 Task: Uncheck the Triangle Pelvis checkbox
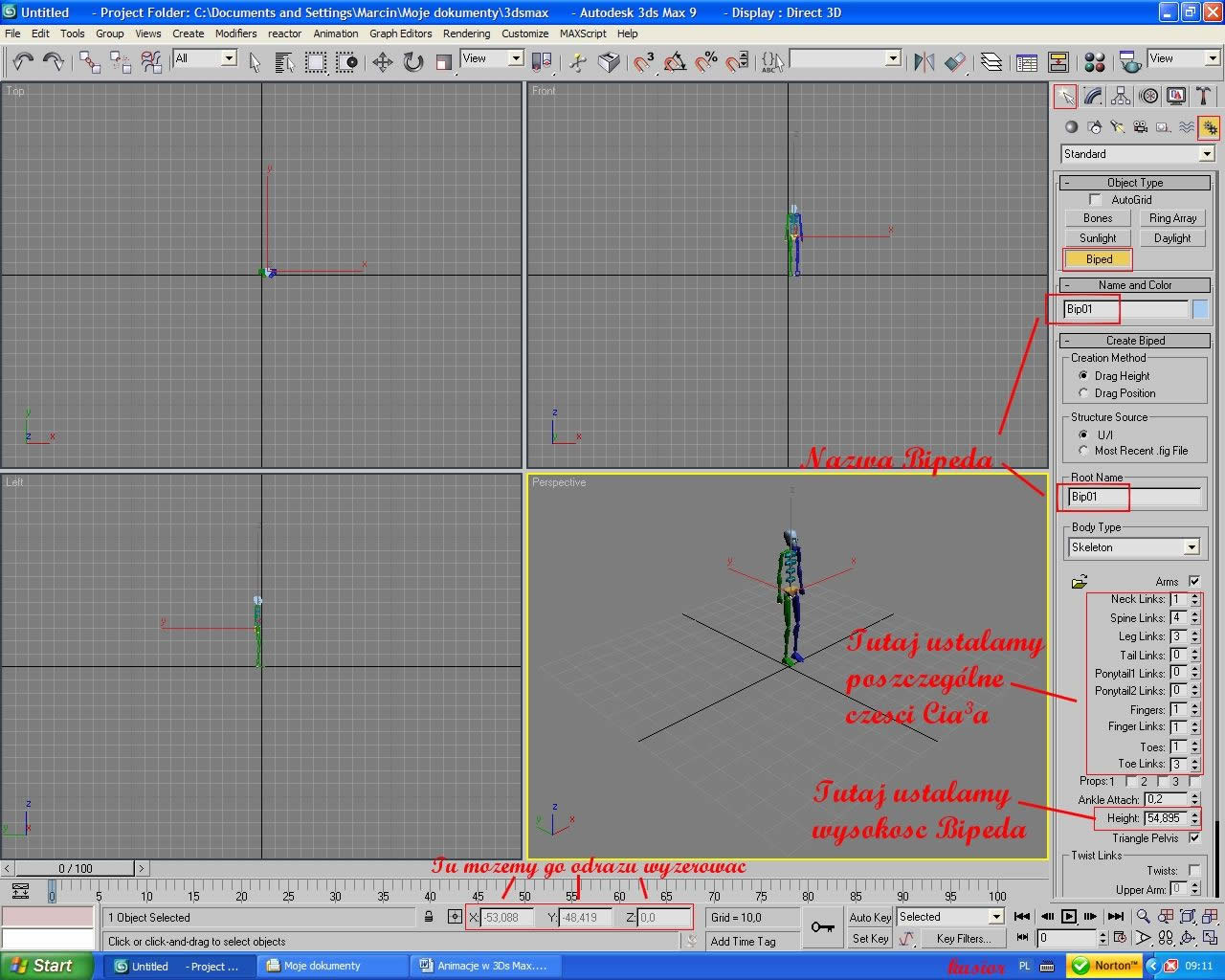pos(1194,837)
